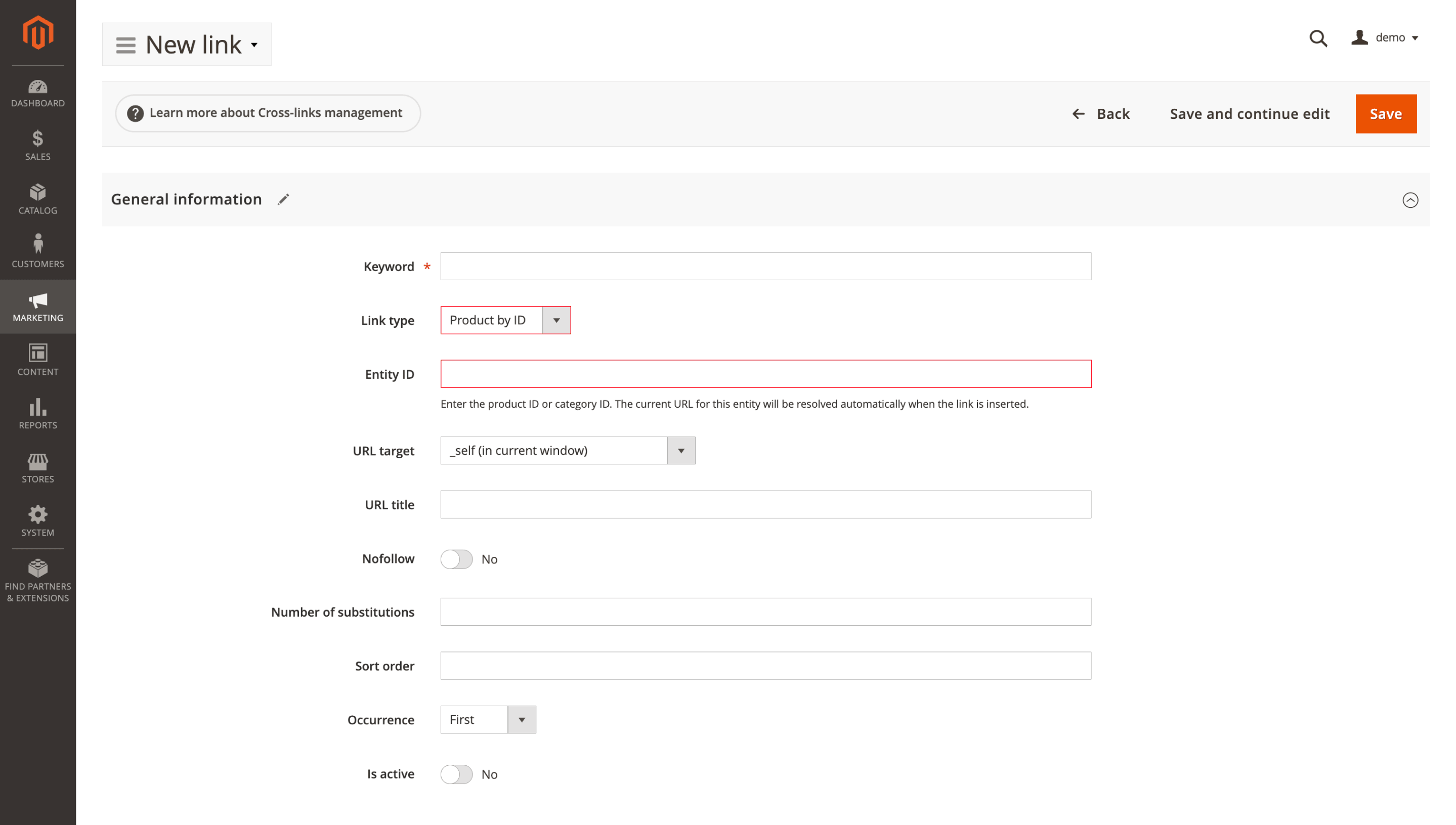The height and width of the screenshot is (825, 1456).
Task: Collapse the General information section
Action: pos(1410,200)
